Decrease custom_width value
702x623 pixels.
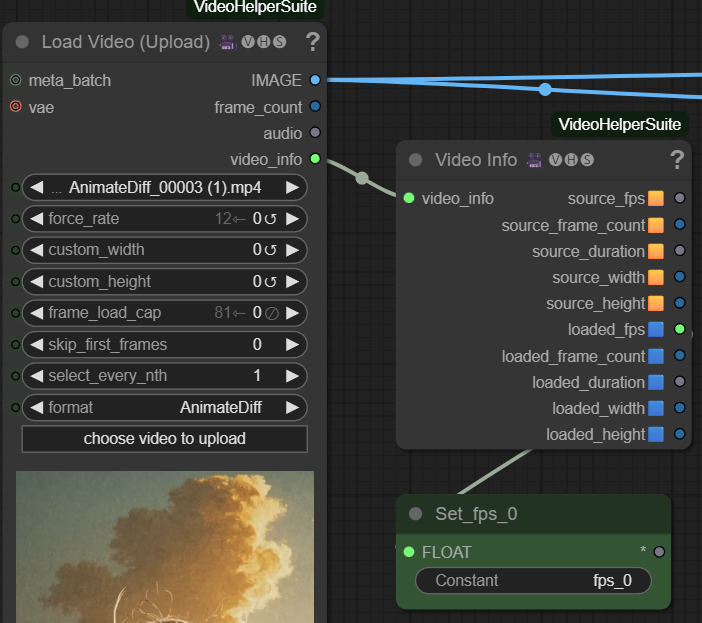(x=37, y=250)
